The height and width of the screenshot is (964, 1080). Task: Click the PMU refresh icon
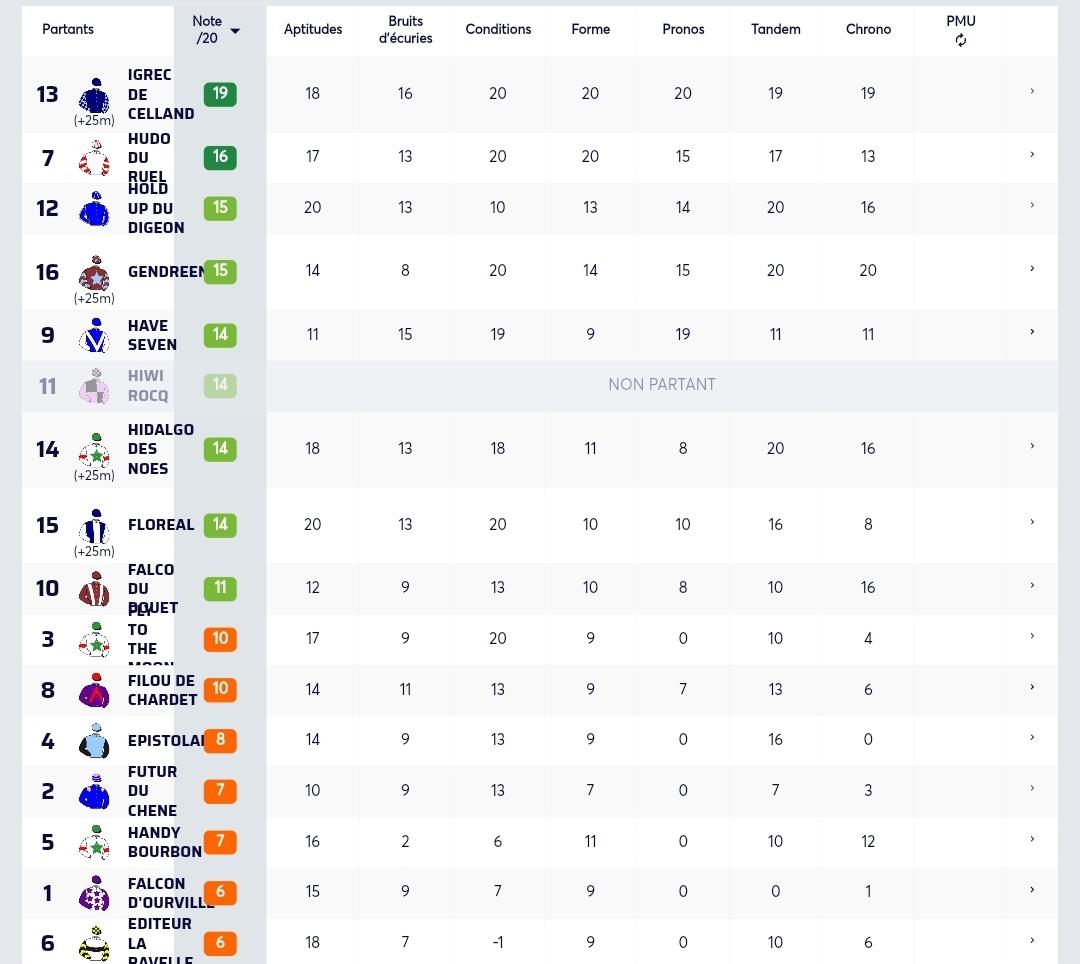tap(960, 41)
